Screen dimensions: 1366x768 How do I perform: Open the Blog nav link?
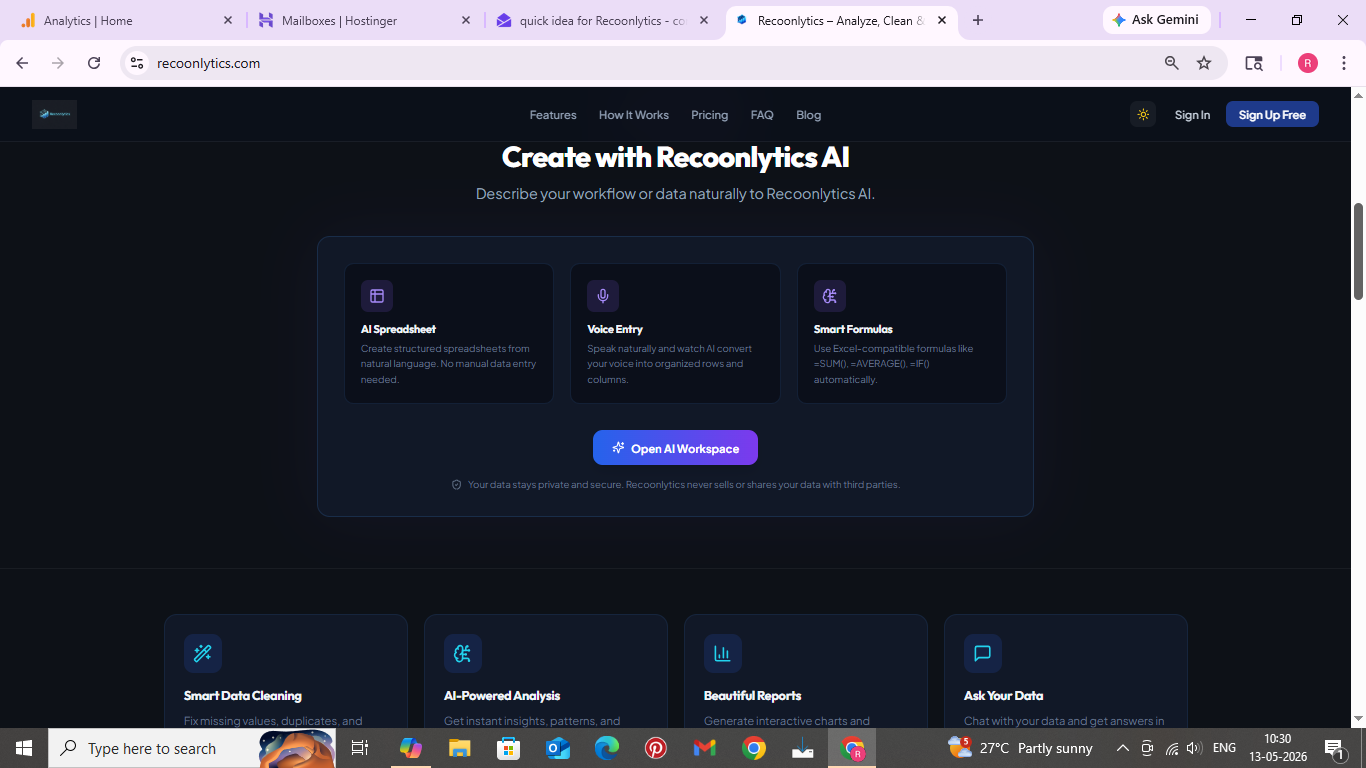[809, 115]
